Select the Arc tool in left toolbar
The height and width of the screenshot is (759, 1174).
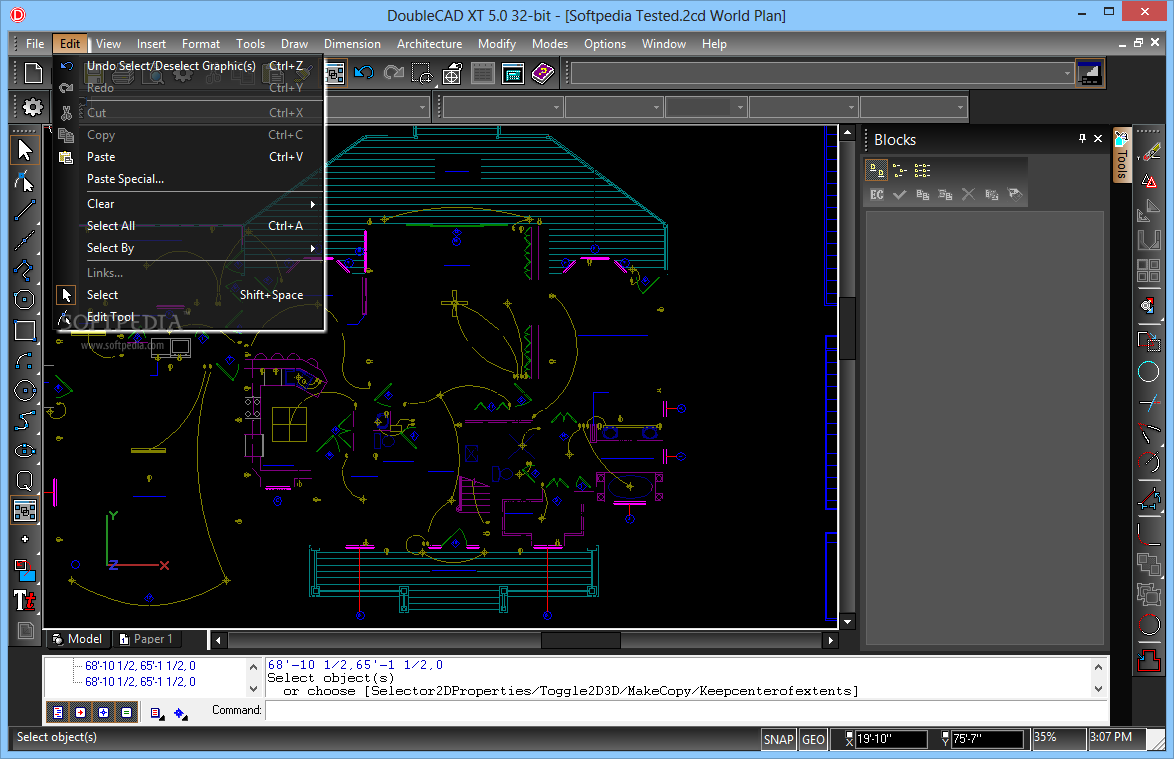(x=25, y=361)
